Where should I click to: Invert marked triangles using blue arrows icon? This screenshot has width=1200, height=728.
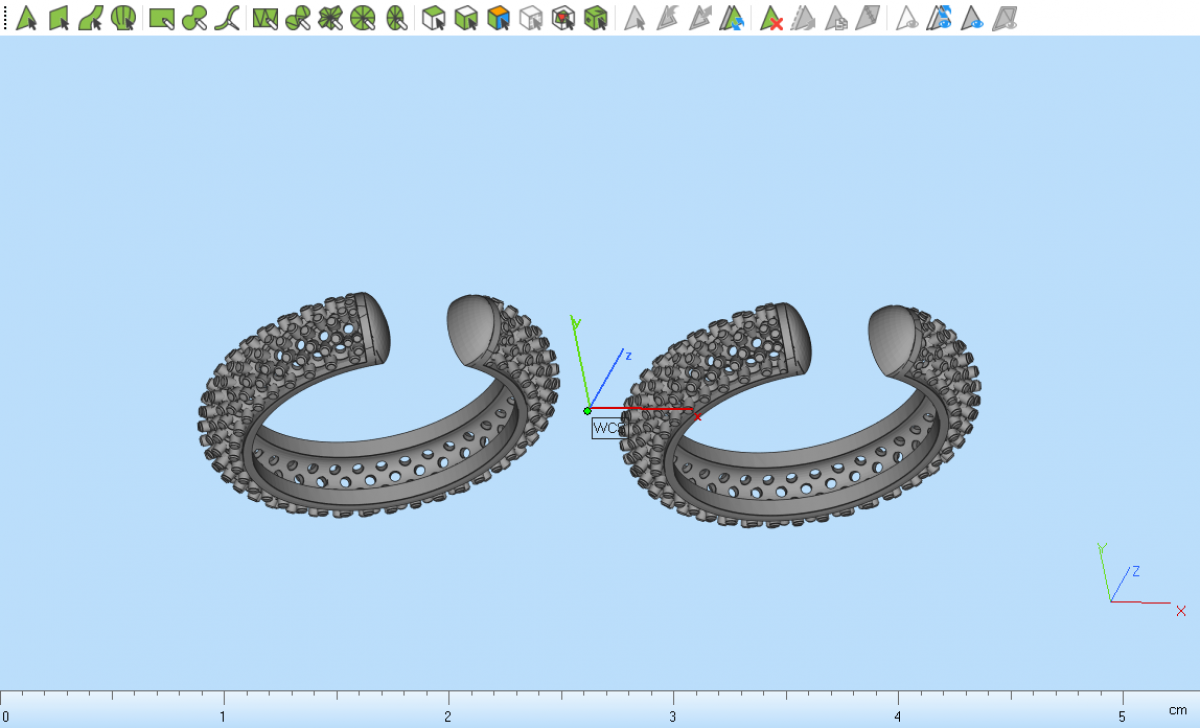[734, 17]
